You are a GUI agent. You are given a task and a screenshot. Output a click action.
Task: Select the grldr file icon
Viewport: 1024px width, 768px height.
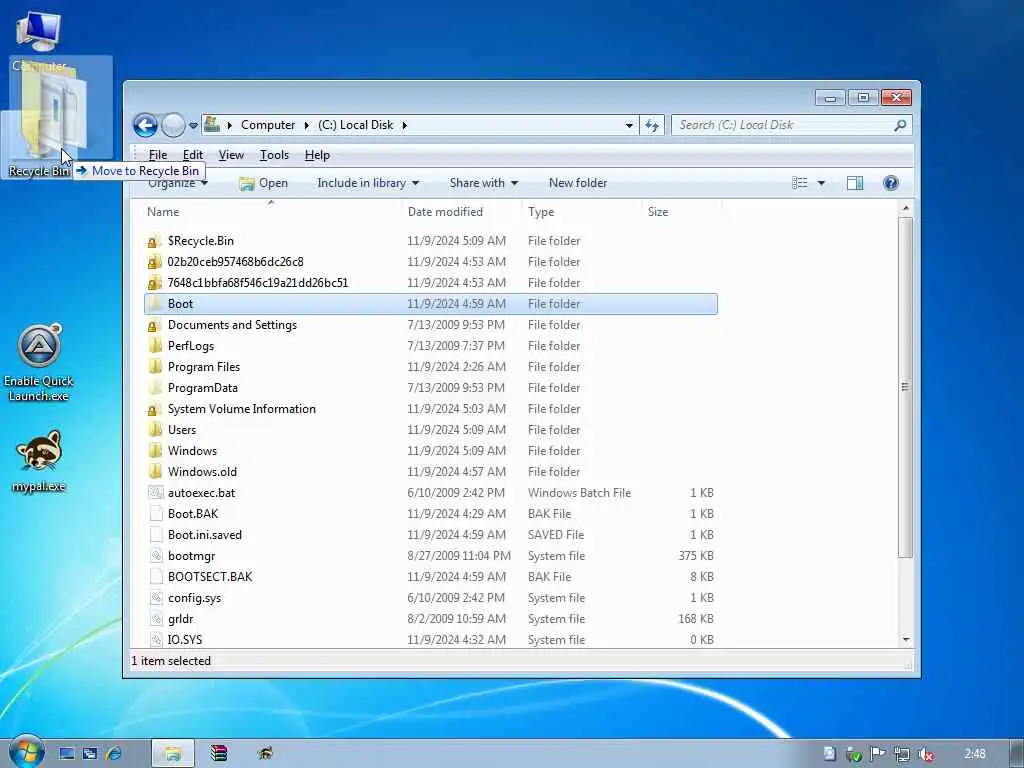click(155, 619)
